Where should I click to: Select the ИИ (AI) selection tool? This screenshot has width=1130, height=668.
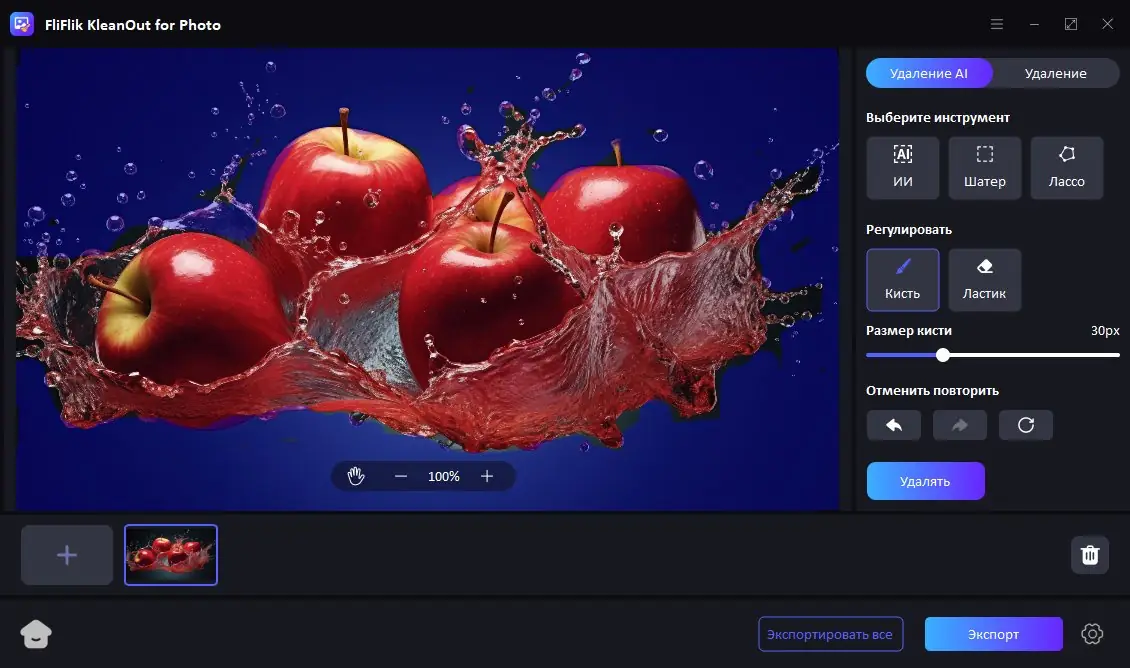902,168
